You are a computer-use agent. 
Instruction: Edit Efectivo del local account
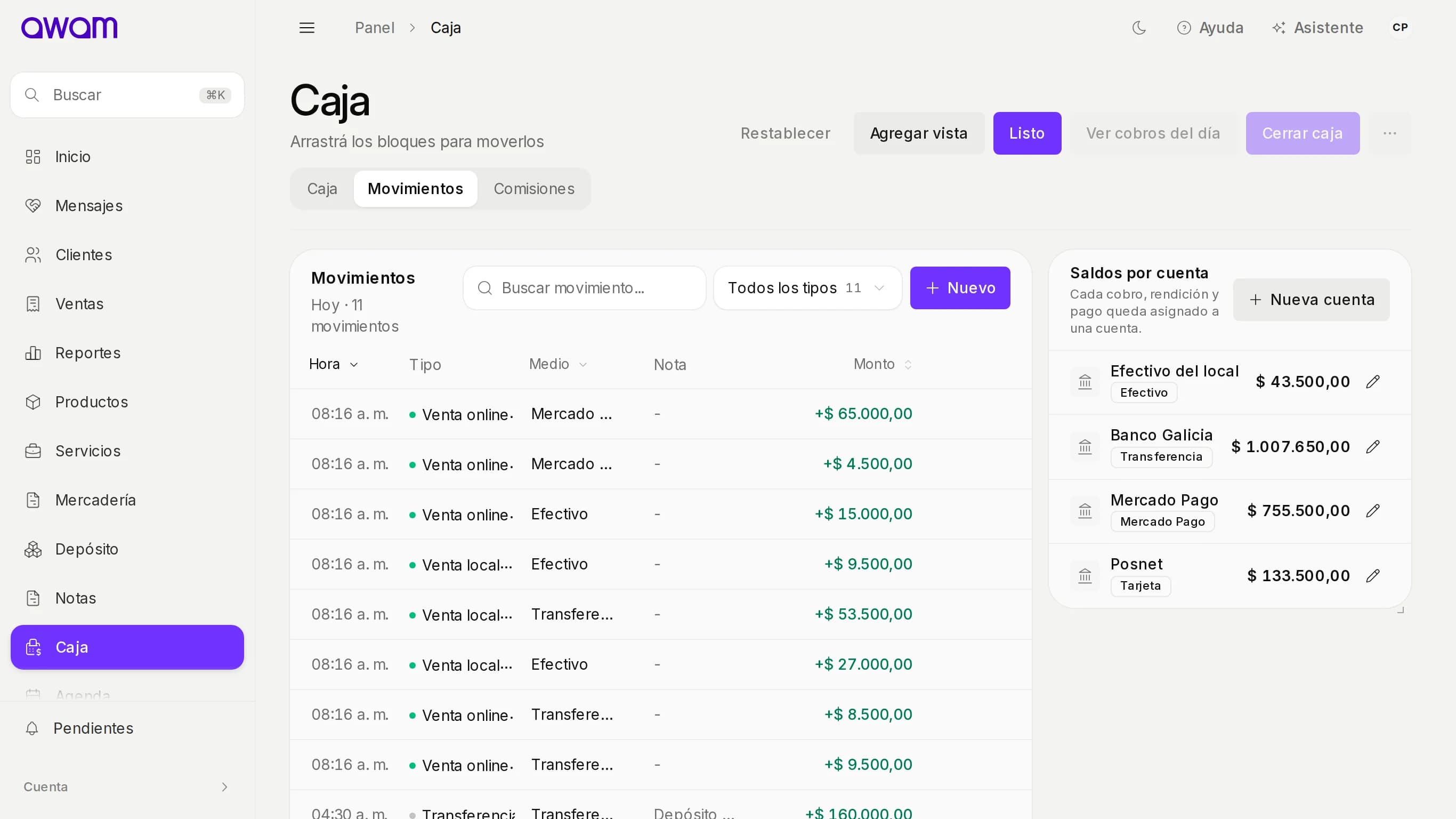(x=1373, y=382)
